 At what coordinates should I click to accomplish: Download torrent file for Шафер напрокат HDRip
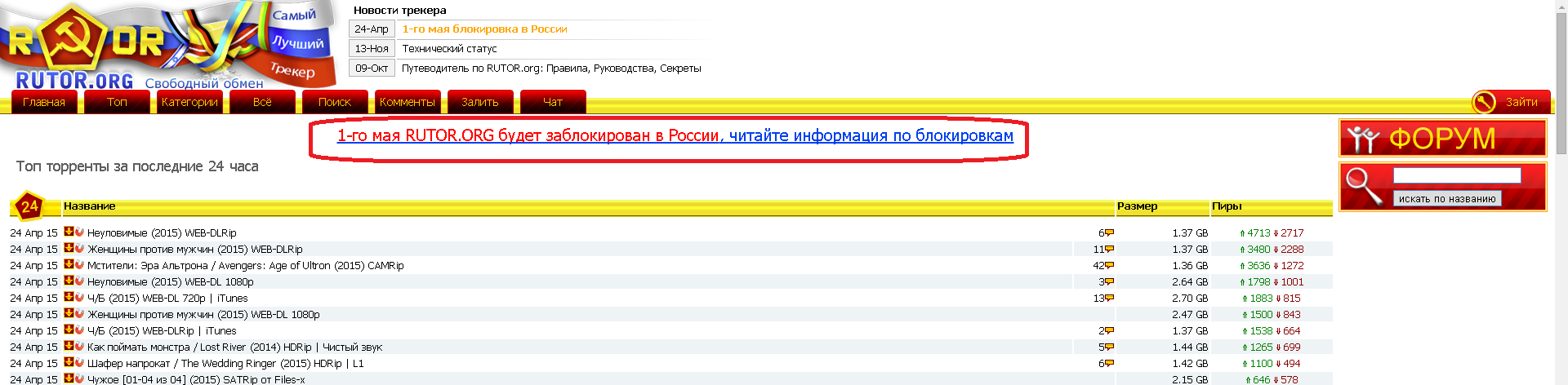point(69,362)
